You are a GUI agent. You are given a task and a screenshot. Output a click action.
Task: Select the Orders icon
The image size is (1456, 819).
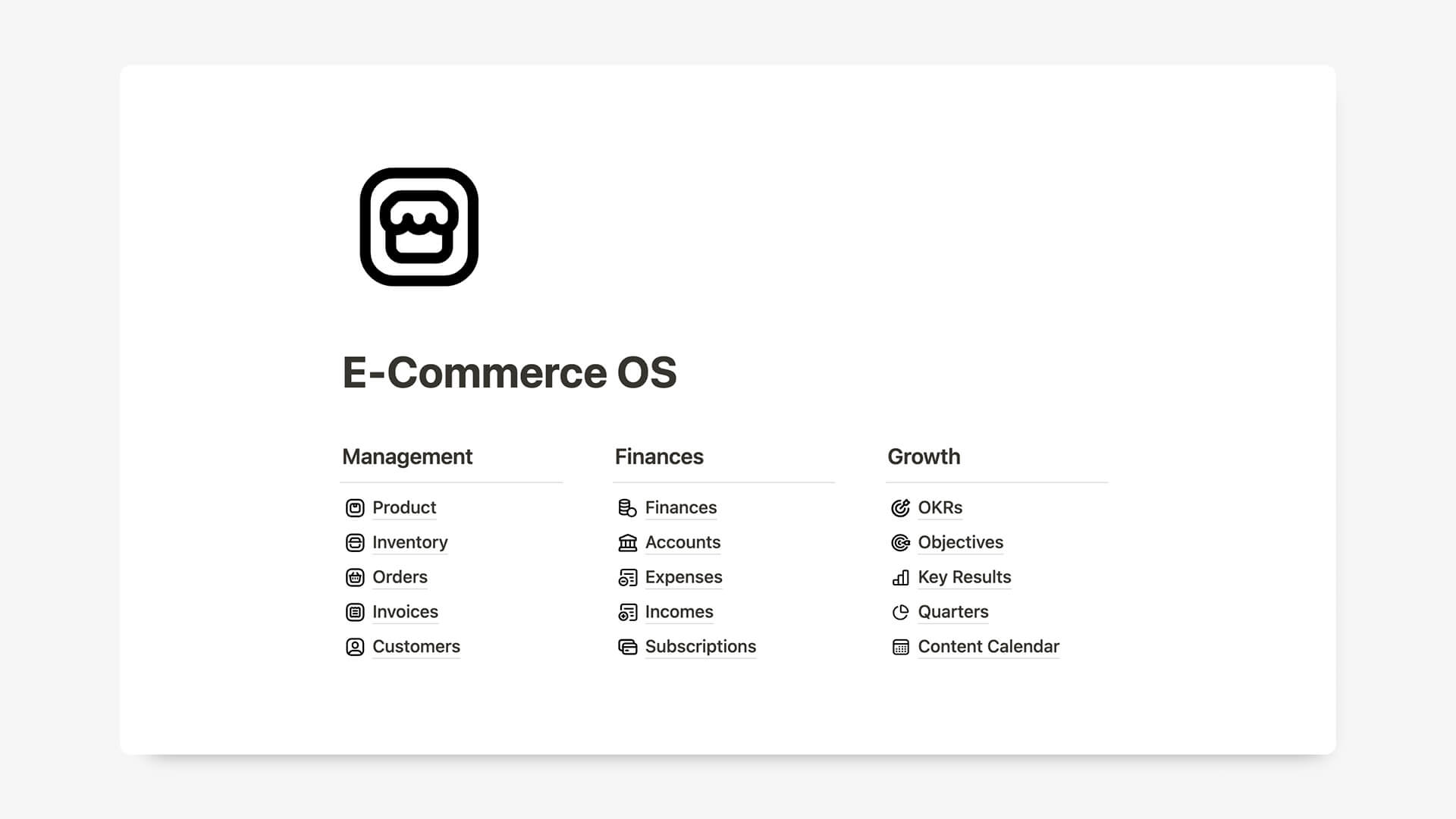355,577
